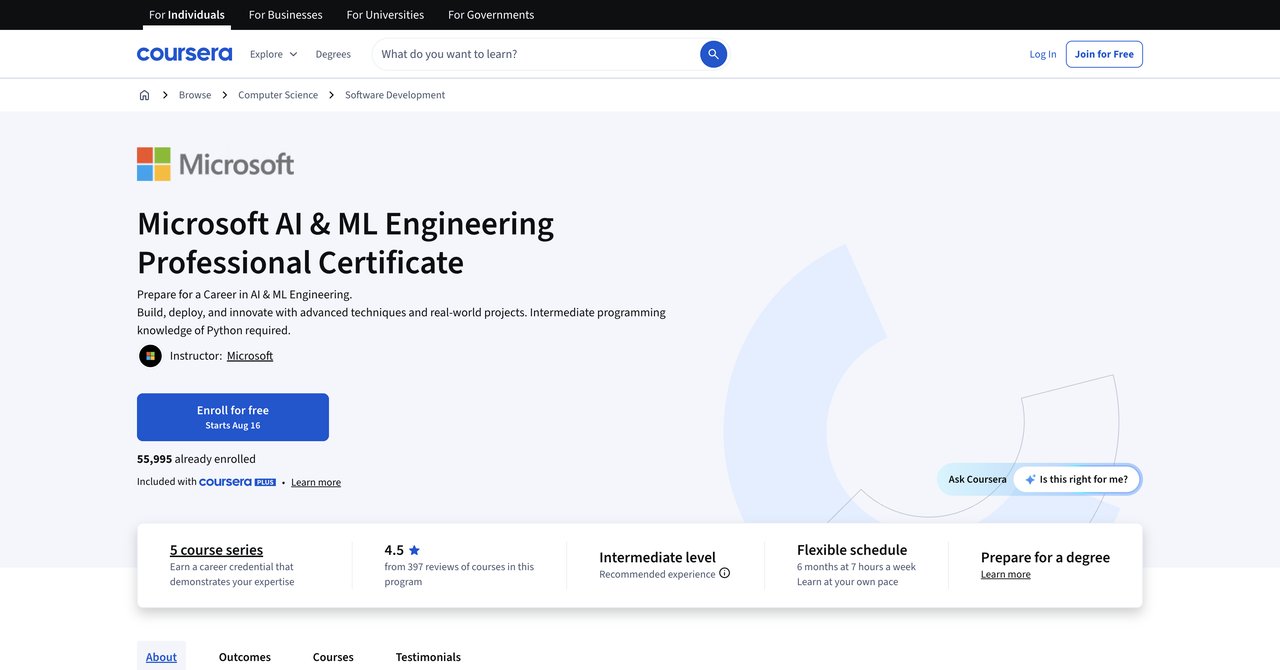Viewport: 1280px width, 670px height.
Task: Click the sparkle icon in right-for-me button
Action: [x=1030, y=479]
